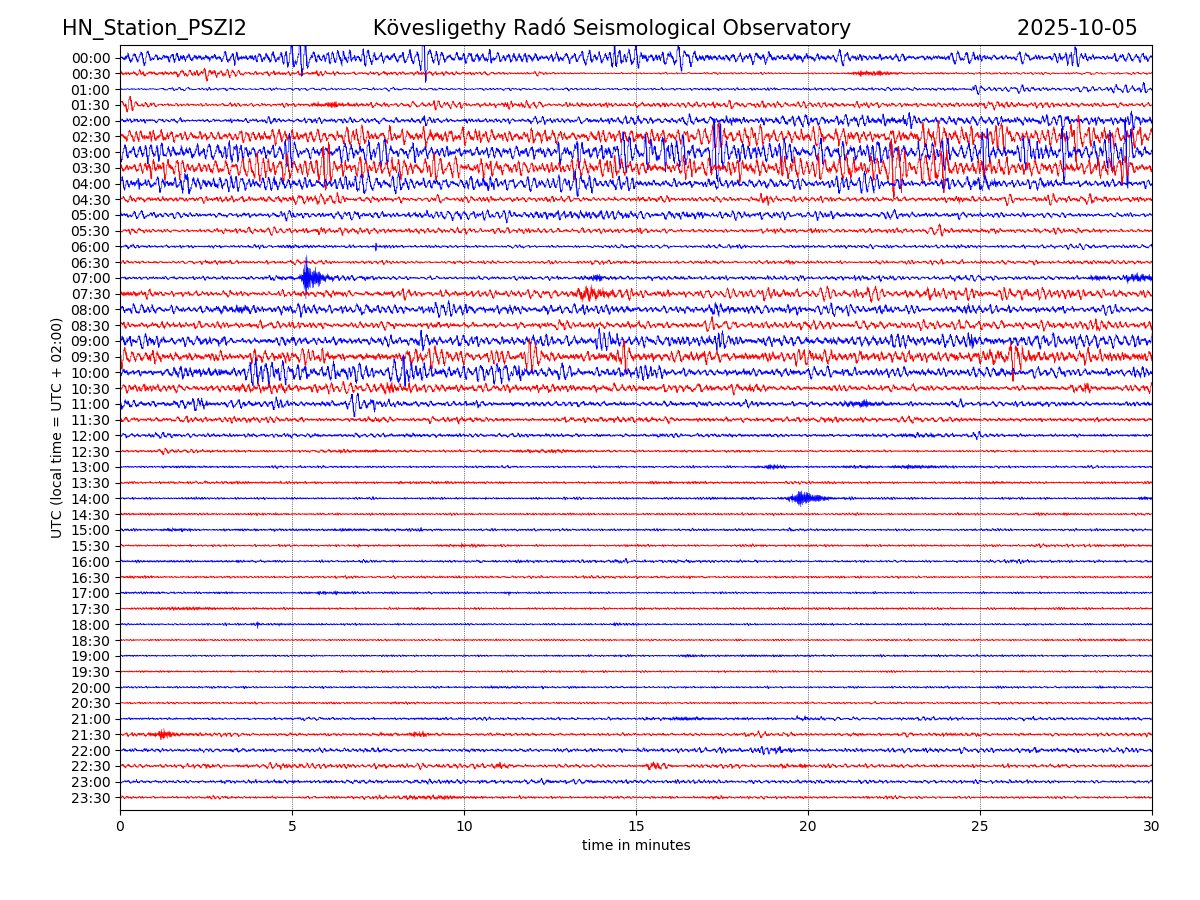Click the HN_Station_PSZI2 station label
This screenshot has height=900, width=1200.
(154, 29)
